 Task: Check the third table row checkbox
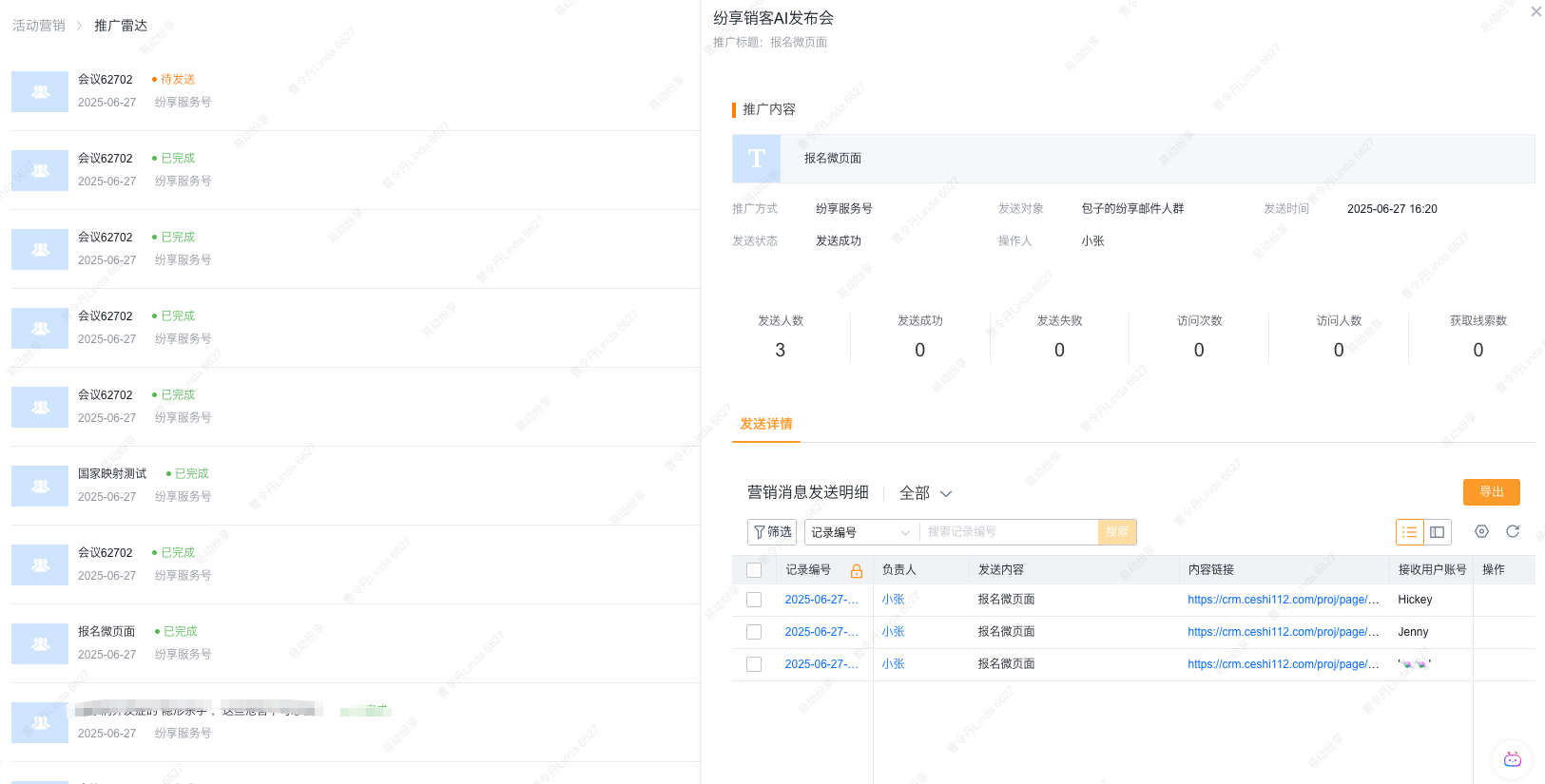754,664
